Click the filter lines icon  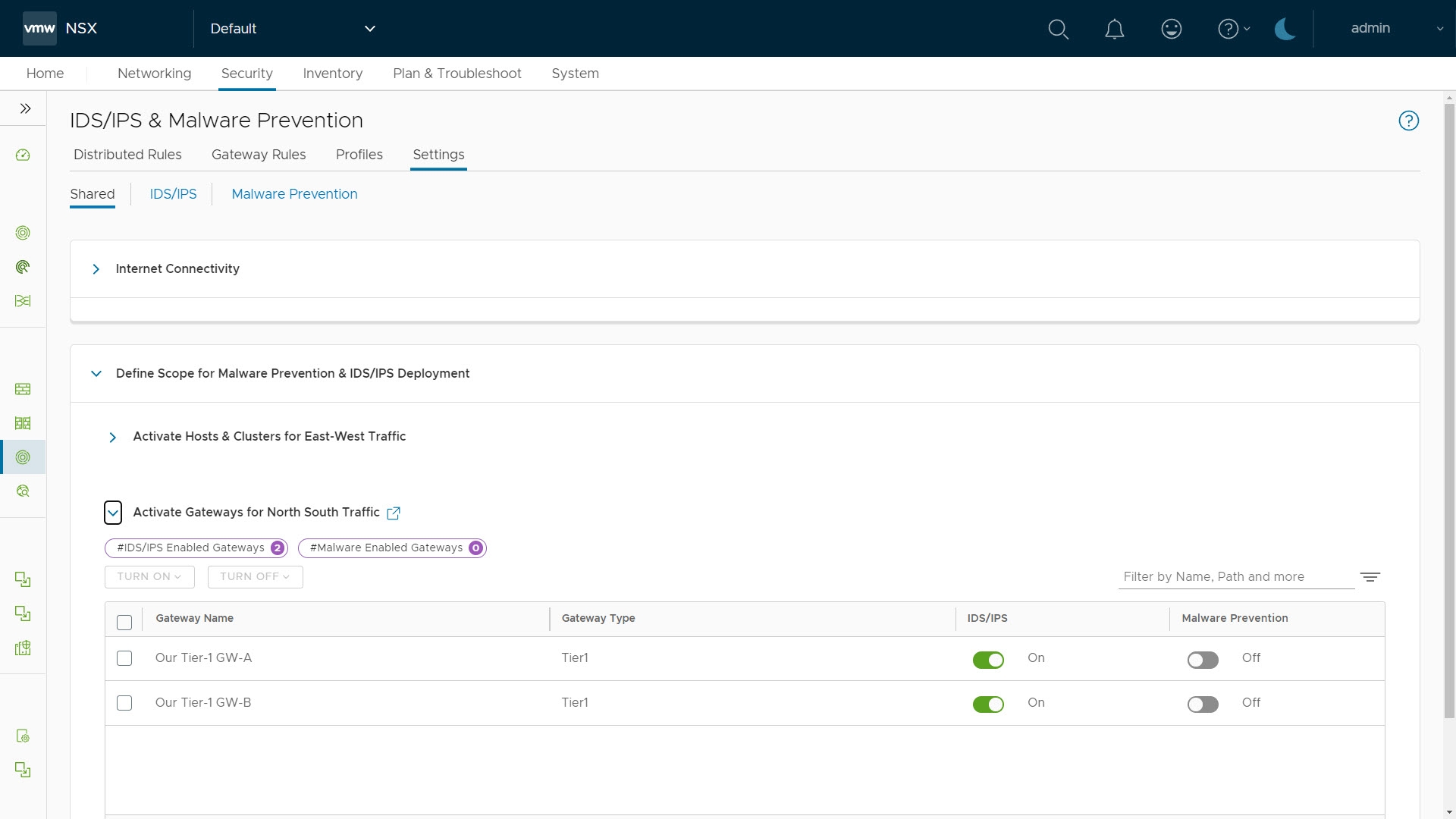1370,577
